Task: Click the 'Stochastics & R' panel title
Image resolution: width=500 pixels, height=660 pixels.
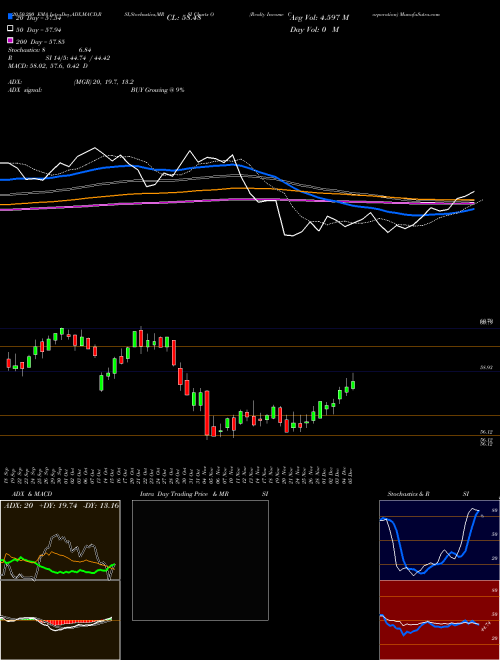Action: pos(408,494)
